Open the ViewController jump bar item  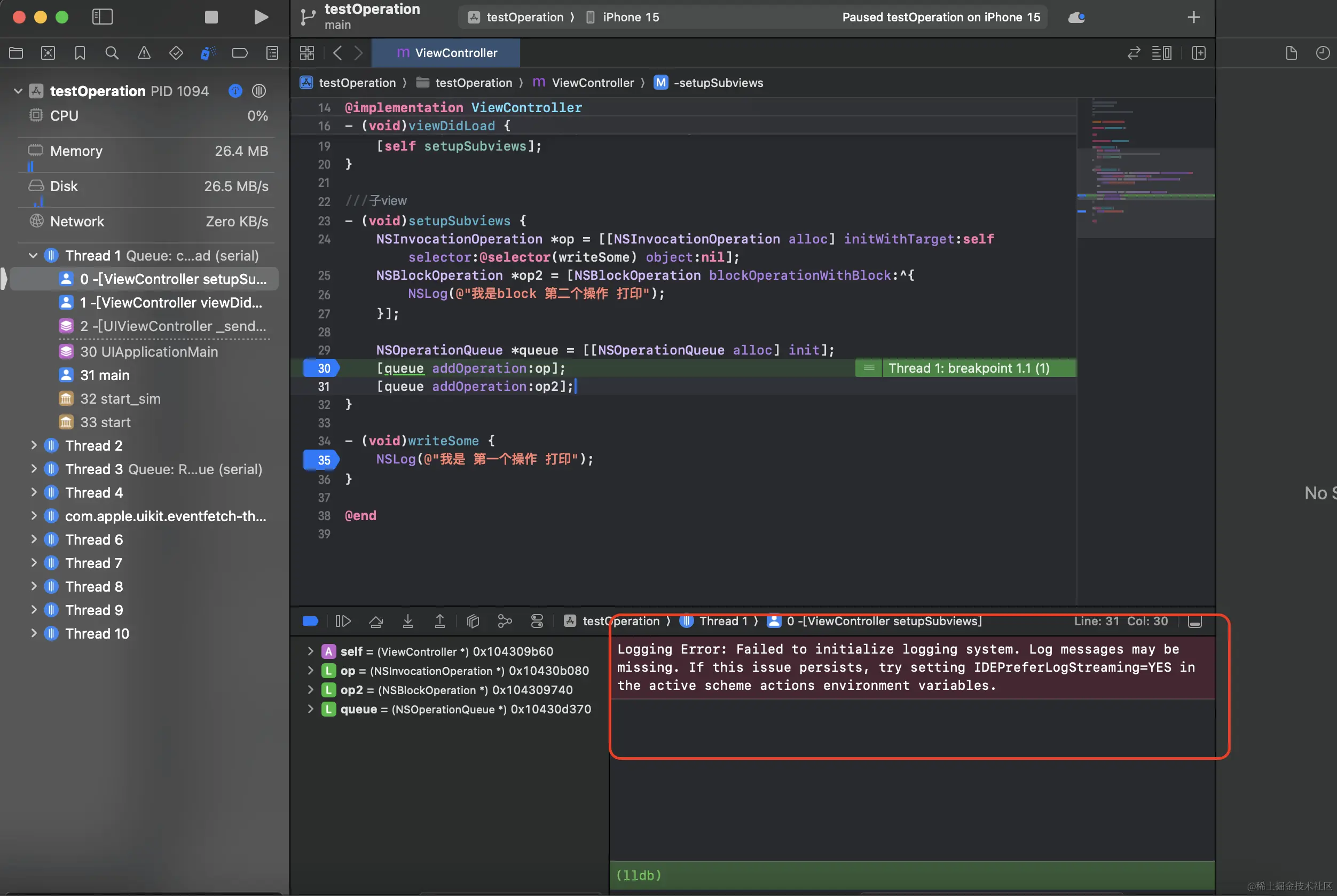(584, 83)
